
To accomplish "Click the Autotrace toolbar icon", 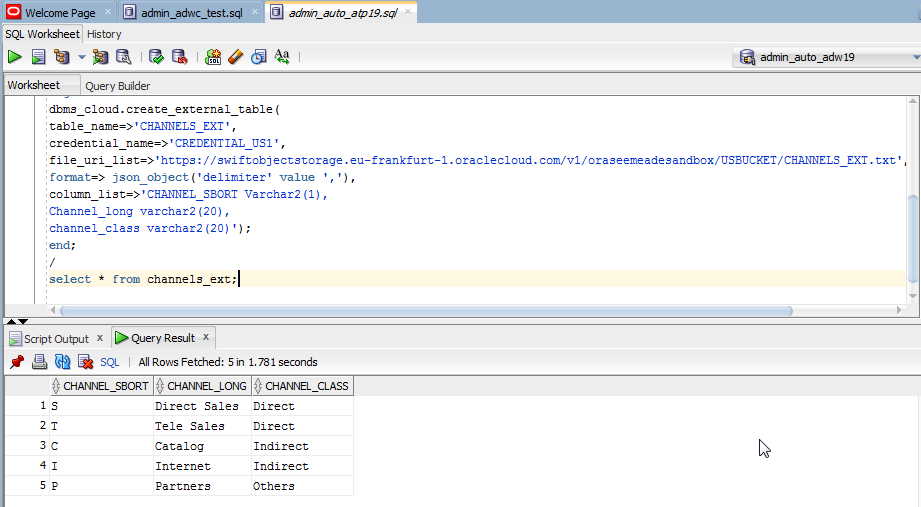I will (x=101, y=57).
